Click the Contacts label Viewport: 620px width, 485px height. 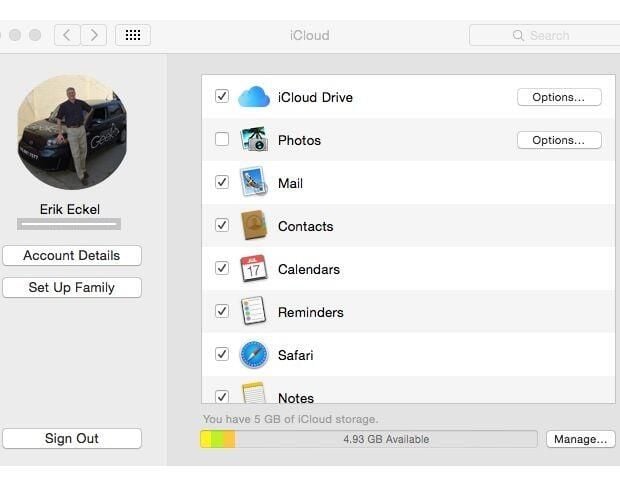[306, 226]
